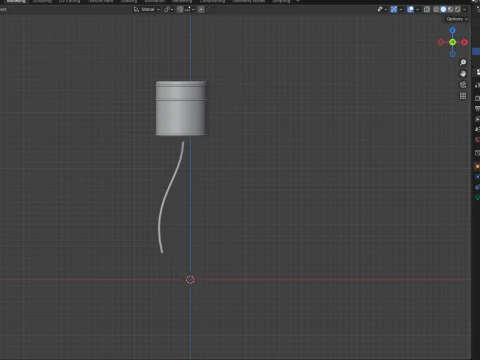Click the negative Z axis on gizmo
The width and height of the screenshot is (480, 360).
tap(452, 54)
